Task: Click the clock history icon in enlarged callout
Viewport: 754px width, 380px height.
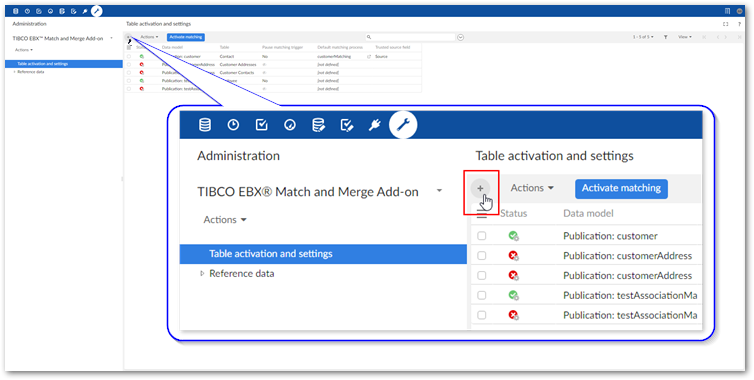Action: coord(233,125)
